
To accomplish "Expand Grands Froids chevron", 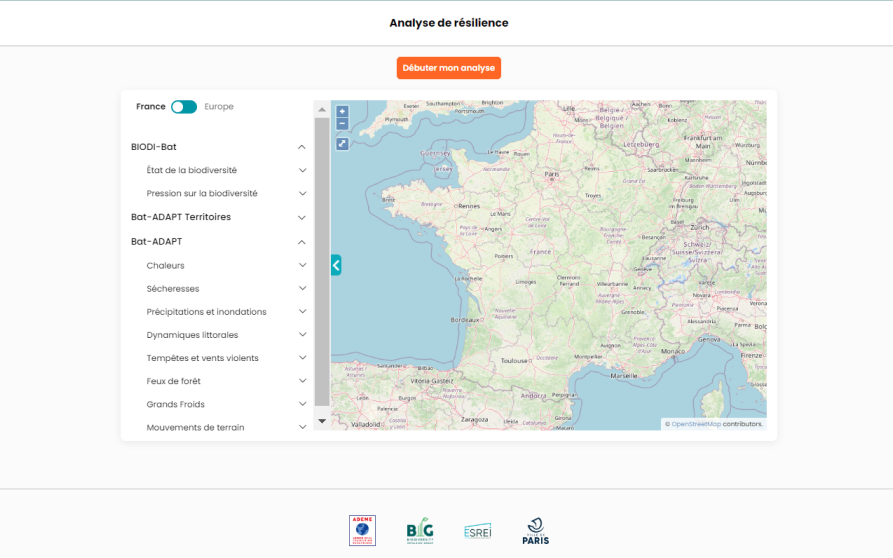I will pos(302,404).
